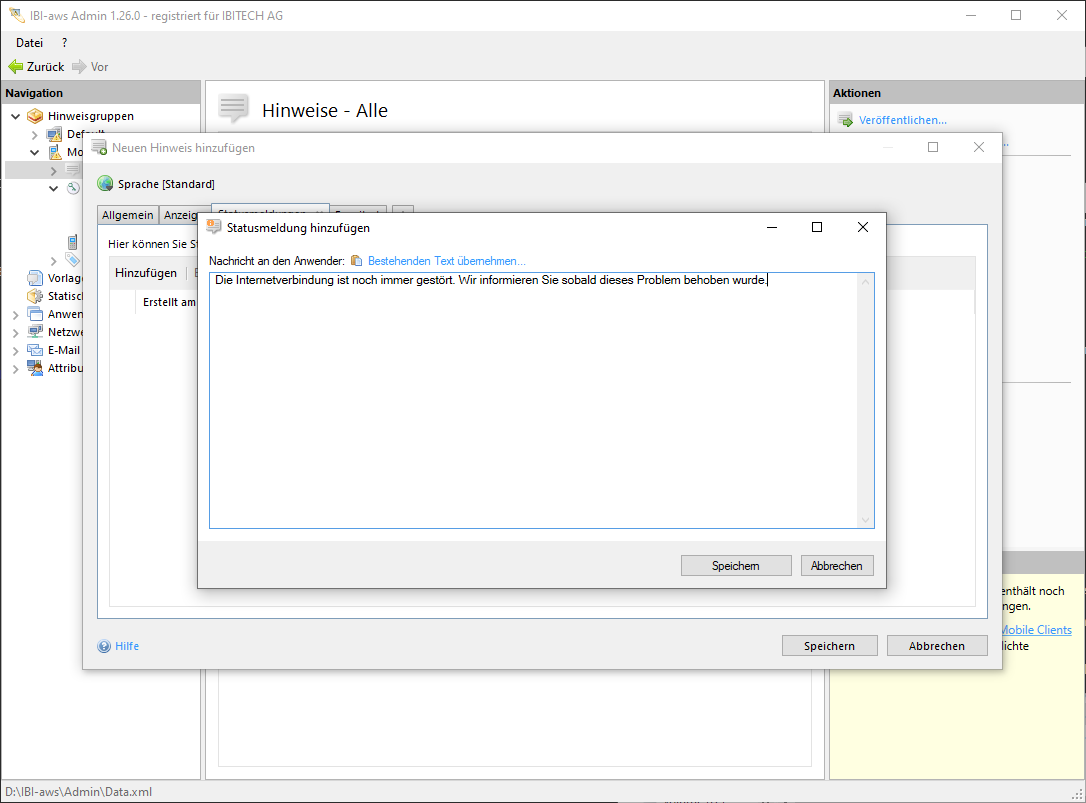Click the E-Mail envelope icon in navigation
Screen dimensions: 1086x803
coord(36,350)
